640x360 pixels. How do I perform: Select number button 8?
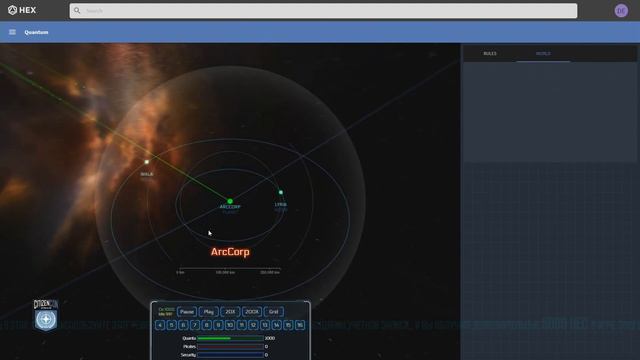[x=207, y=325]
